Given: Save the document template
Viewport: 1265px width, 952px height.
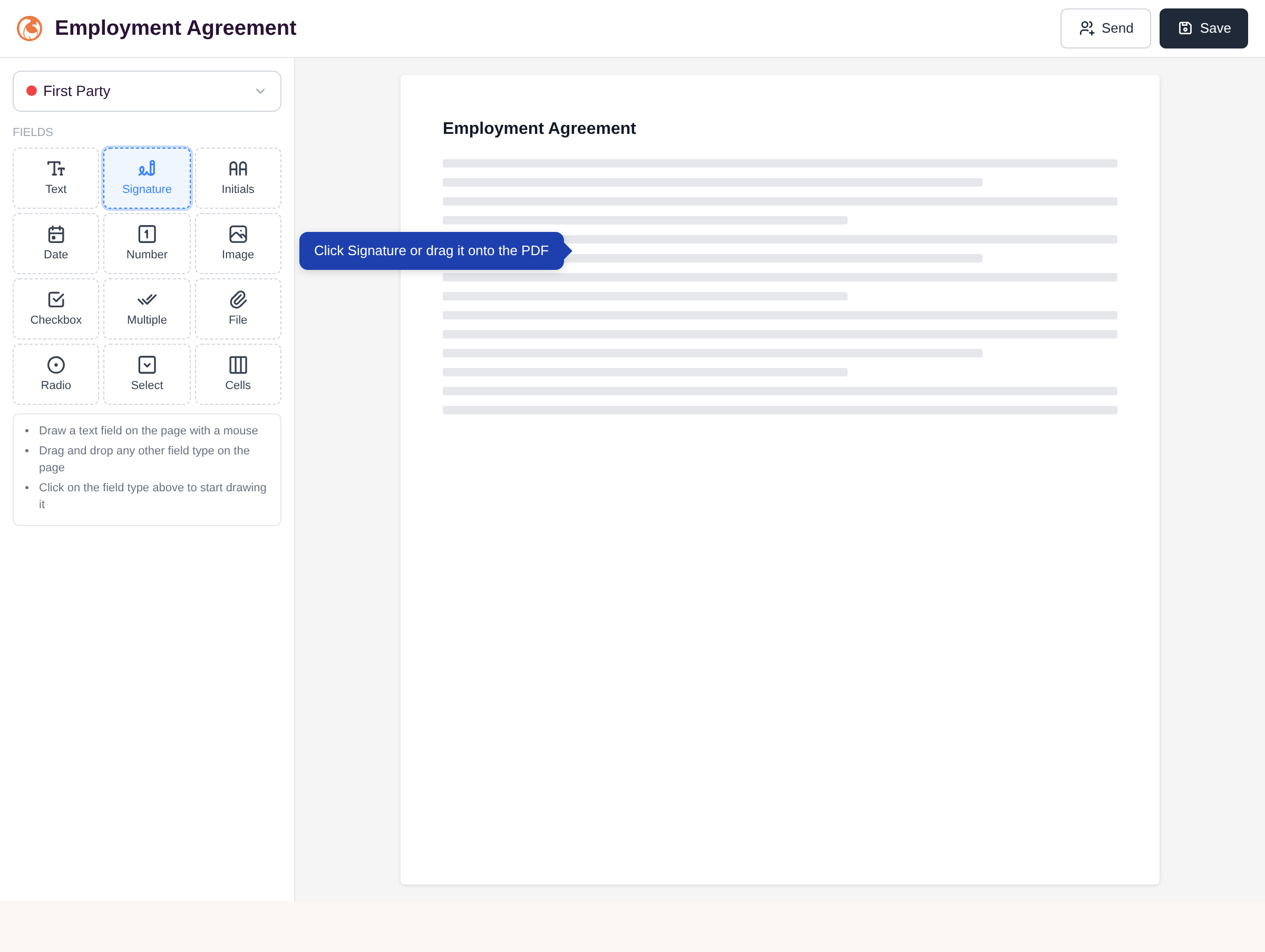Looking at the screenshot, I should click(1203, 28).
